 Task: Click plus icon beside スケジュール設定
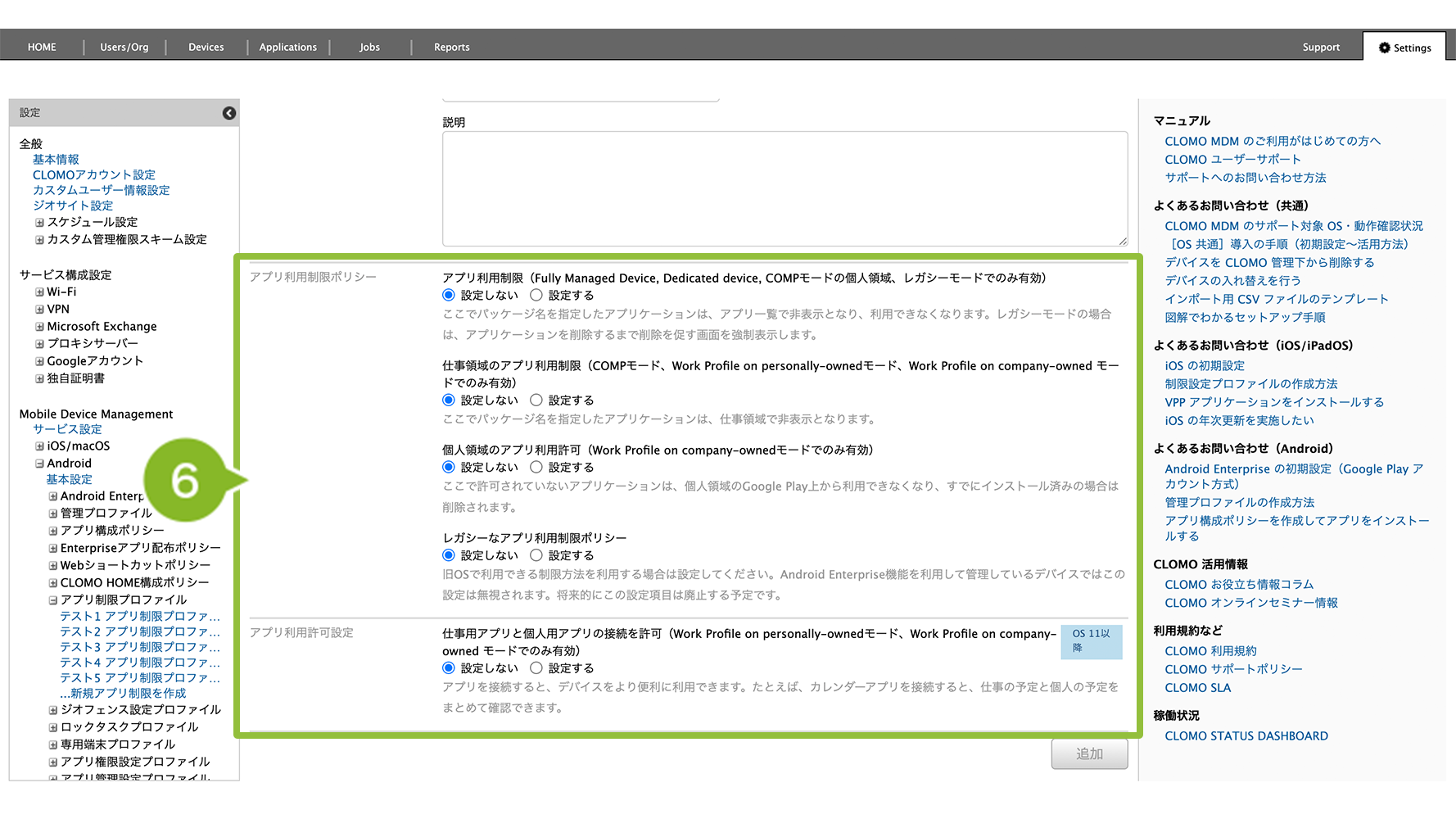pyautogui.click(x=39, y=223)
